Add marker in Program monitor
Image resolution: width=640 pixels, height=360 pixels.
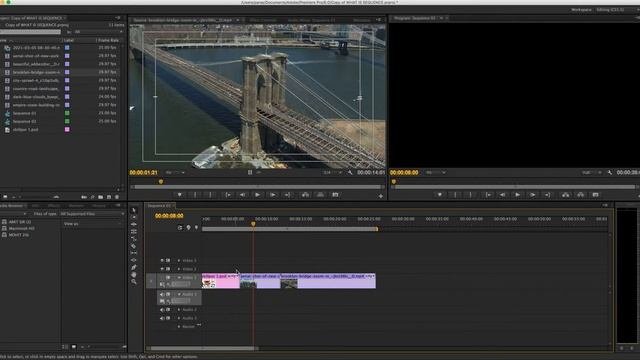click(x=440, y=195)
